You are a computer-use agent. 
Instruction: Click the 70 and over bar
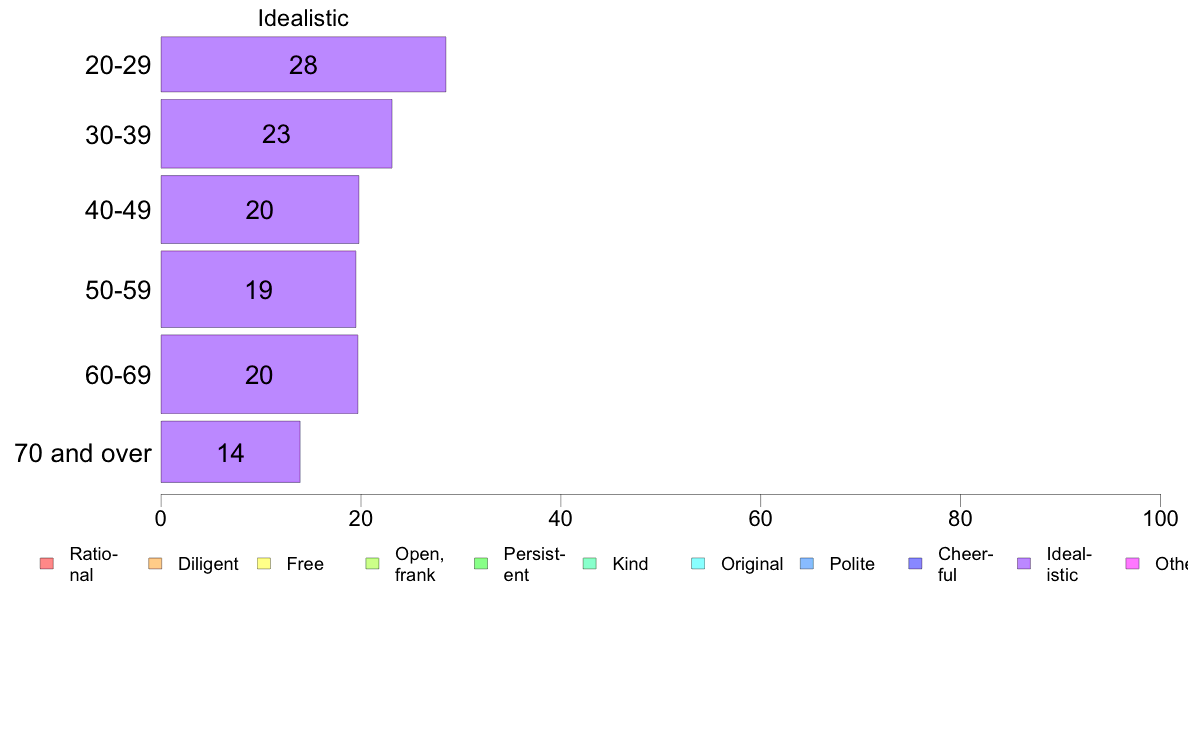[230, 452]
